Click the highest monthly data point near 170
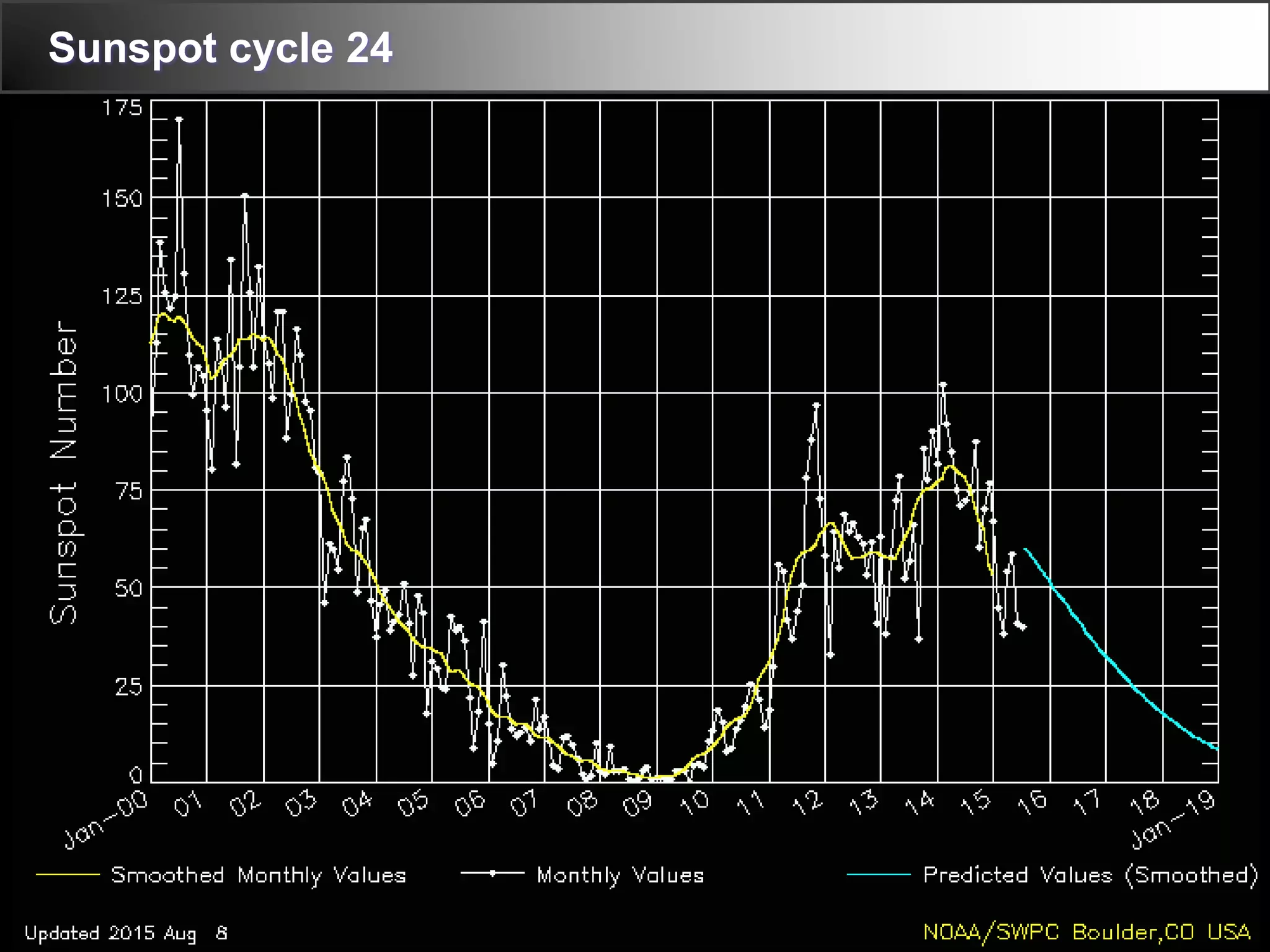 (x=179, y=119)
